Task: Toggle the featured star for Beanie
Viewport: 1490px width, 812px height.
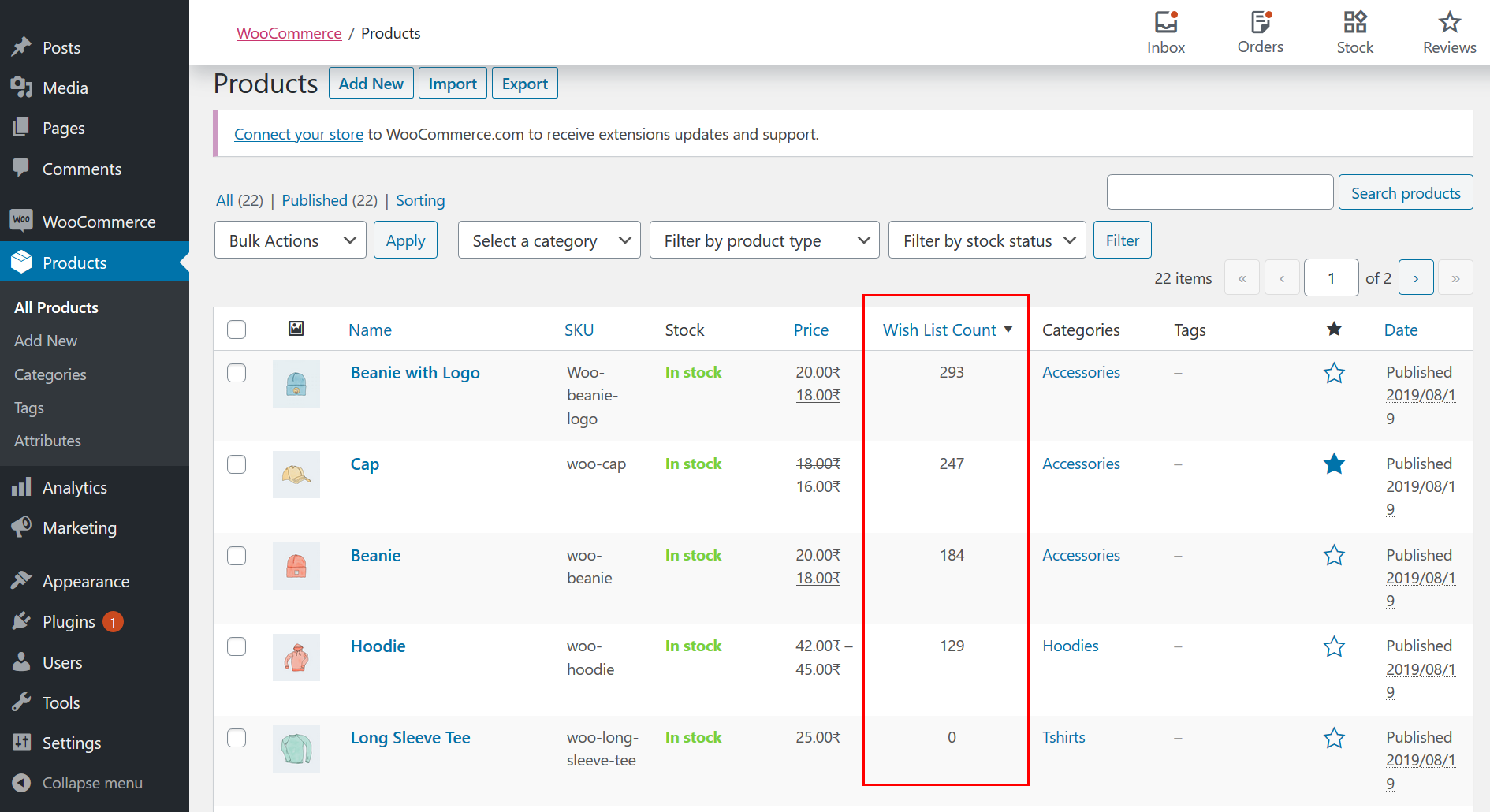Action: [x=1334, y=555]
